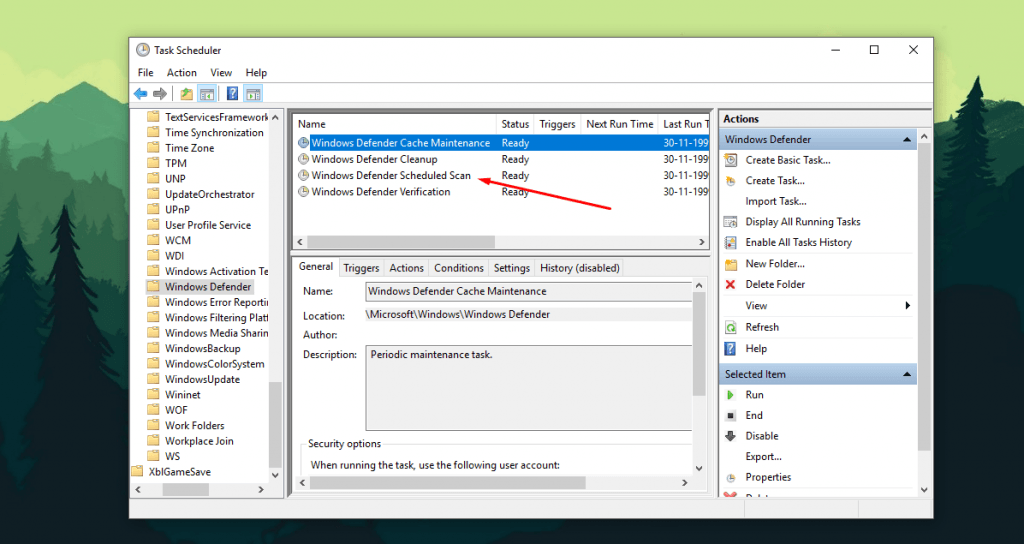Click the Actions pane vertical scrollbar
Screen dimensions: 1024x544
pos(923,298)
